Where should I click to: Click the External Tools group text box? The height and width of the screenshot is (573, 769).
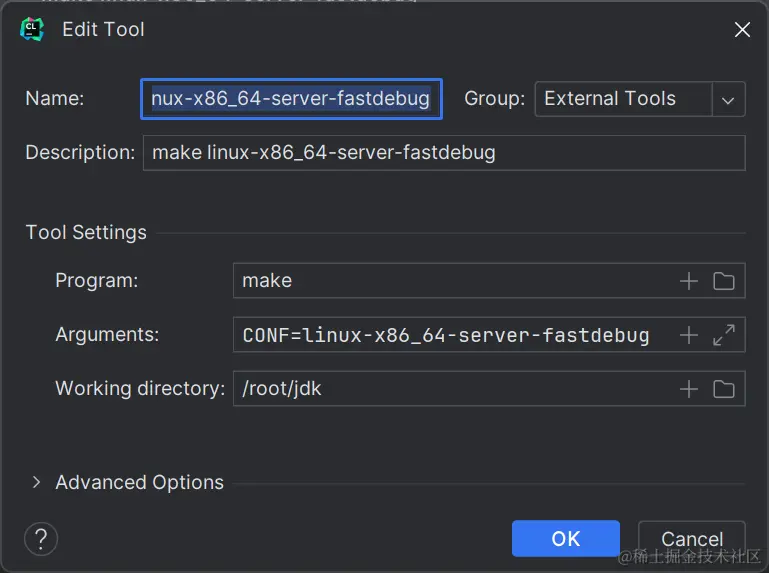[x=623, y=99]
